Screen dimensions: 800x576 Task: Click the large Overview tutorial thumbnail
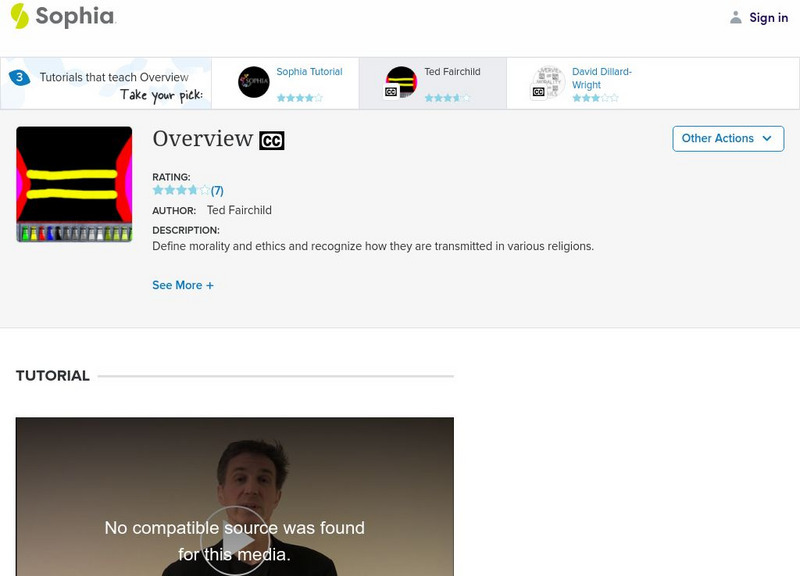coord(74,184)
